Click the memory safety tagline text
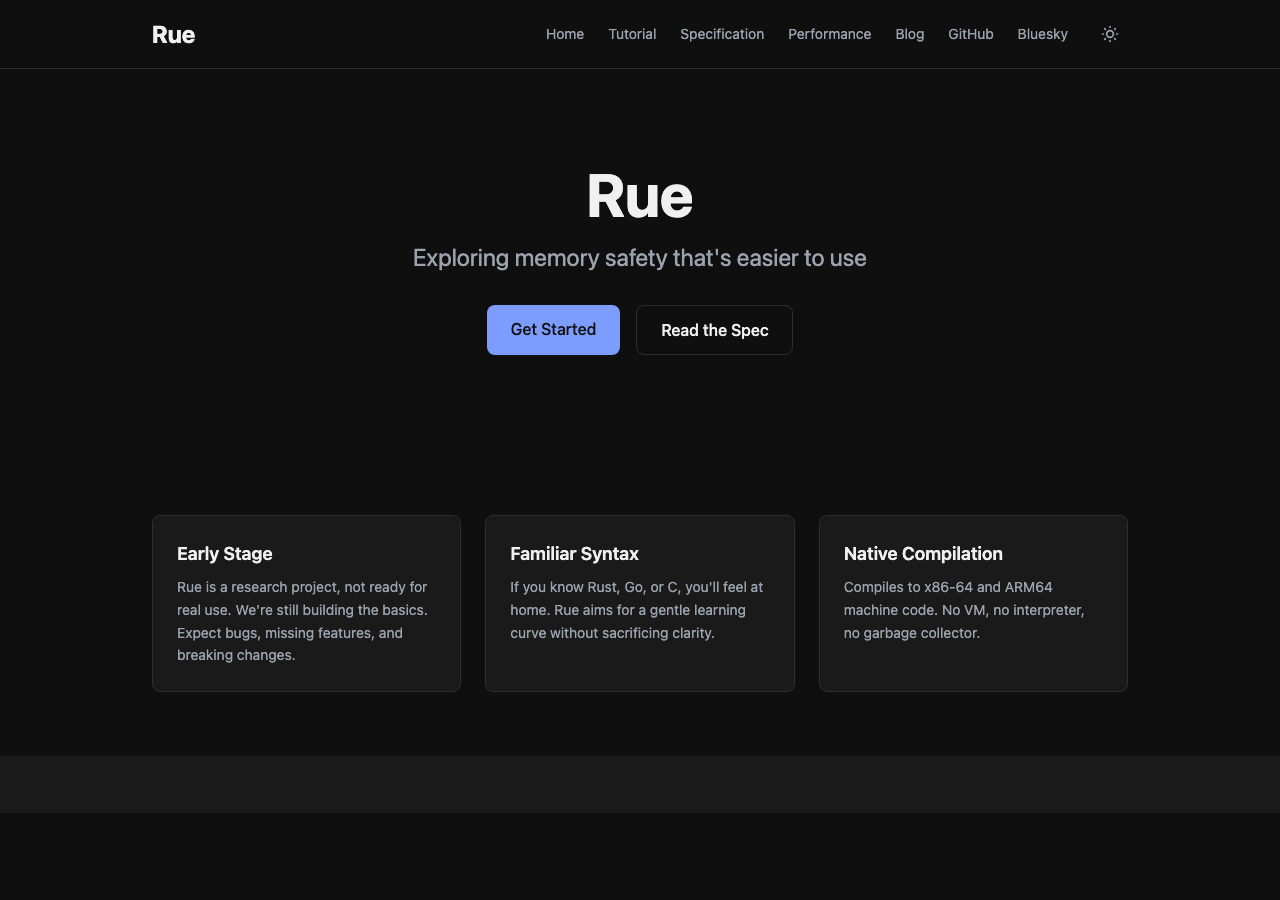 (x=640, y=257)
